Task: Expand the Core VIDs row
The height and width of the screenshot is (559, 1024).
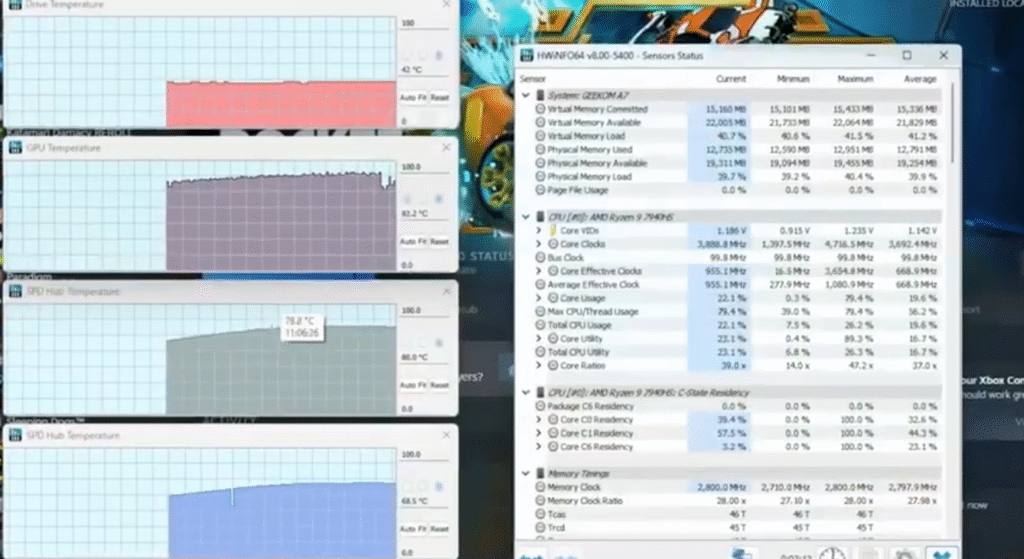Action: click(x=539, y=231)
